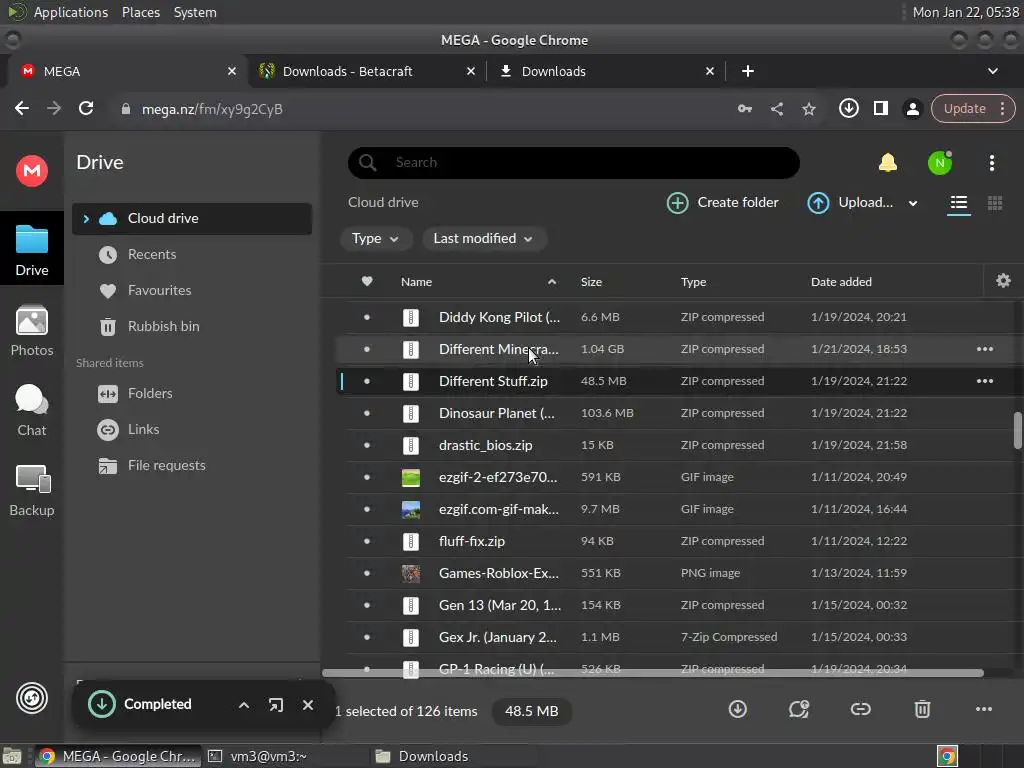Get link for the selected file
This screenshot has width=1024, height=768.
[x=860, y=709]
